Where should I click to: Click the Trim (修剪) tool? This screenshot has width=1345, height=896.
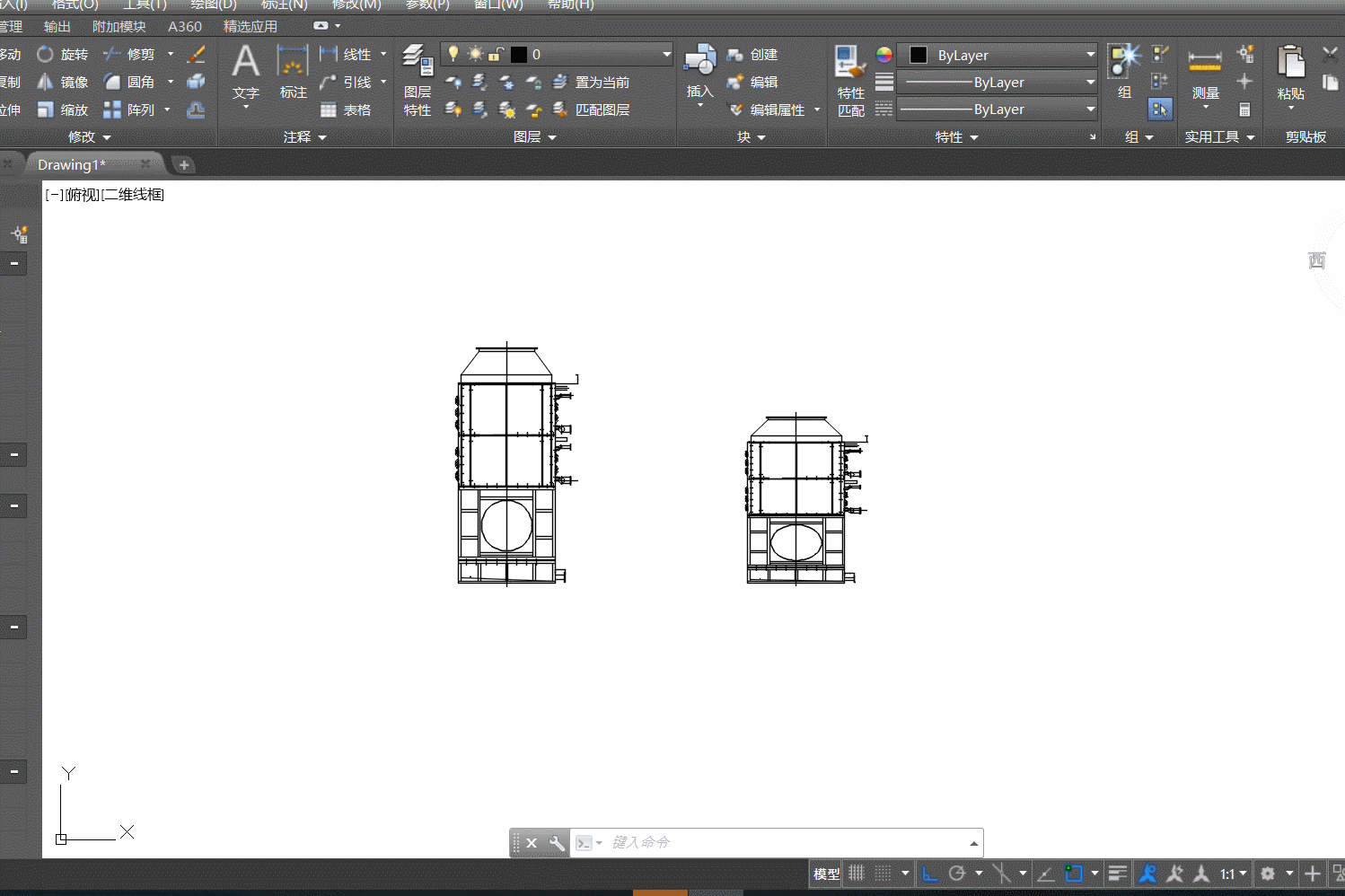click(x=129, y=55)
